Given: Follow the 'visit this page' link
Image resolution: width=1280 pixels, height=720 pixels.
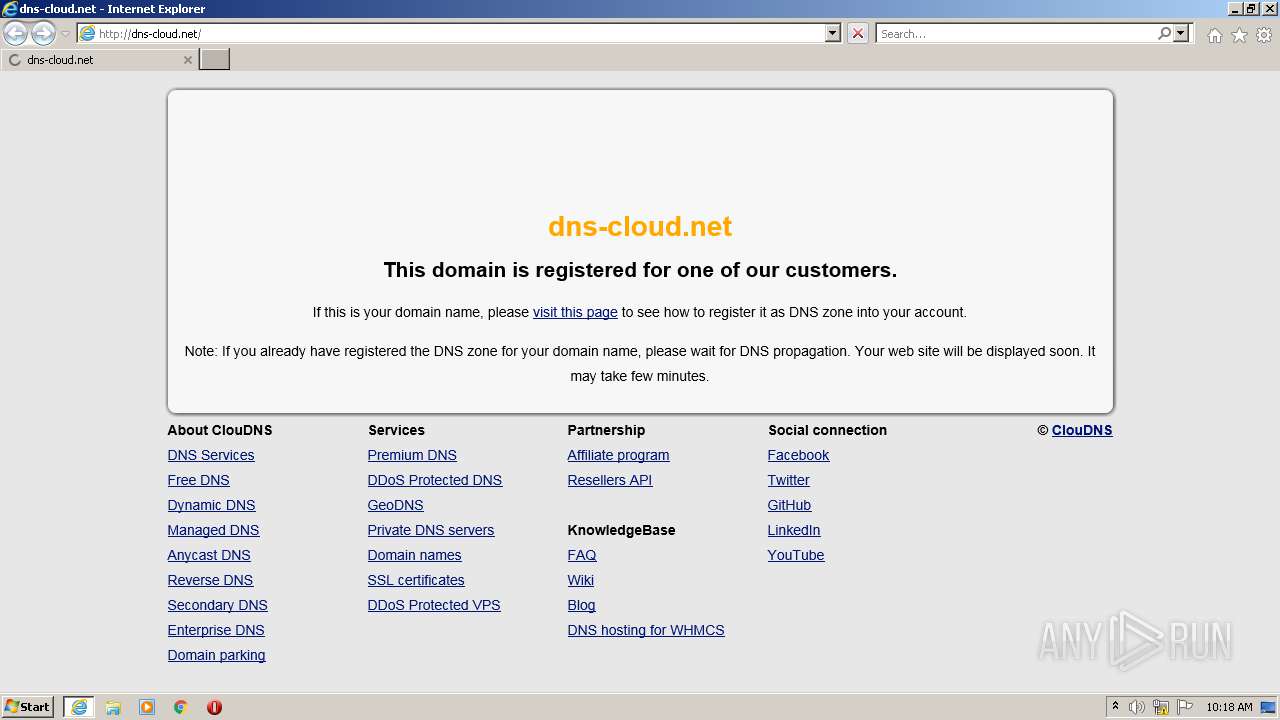Looking at the screenshot, I should (575, 312).
